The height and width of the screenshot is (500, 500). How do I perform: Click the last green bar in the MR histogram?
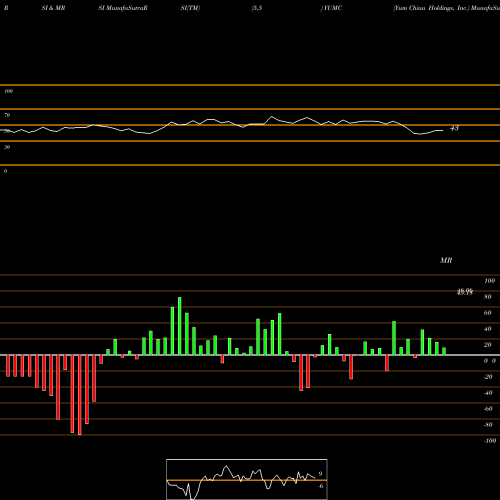click(x=444, y=351)
